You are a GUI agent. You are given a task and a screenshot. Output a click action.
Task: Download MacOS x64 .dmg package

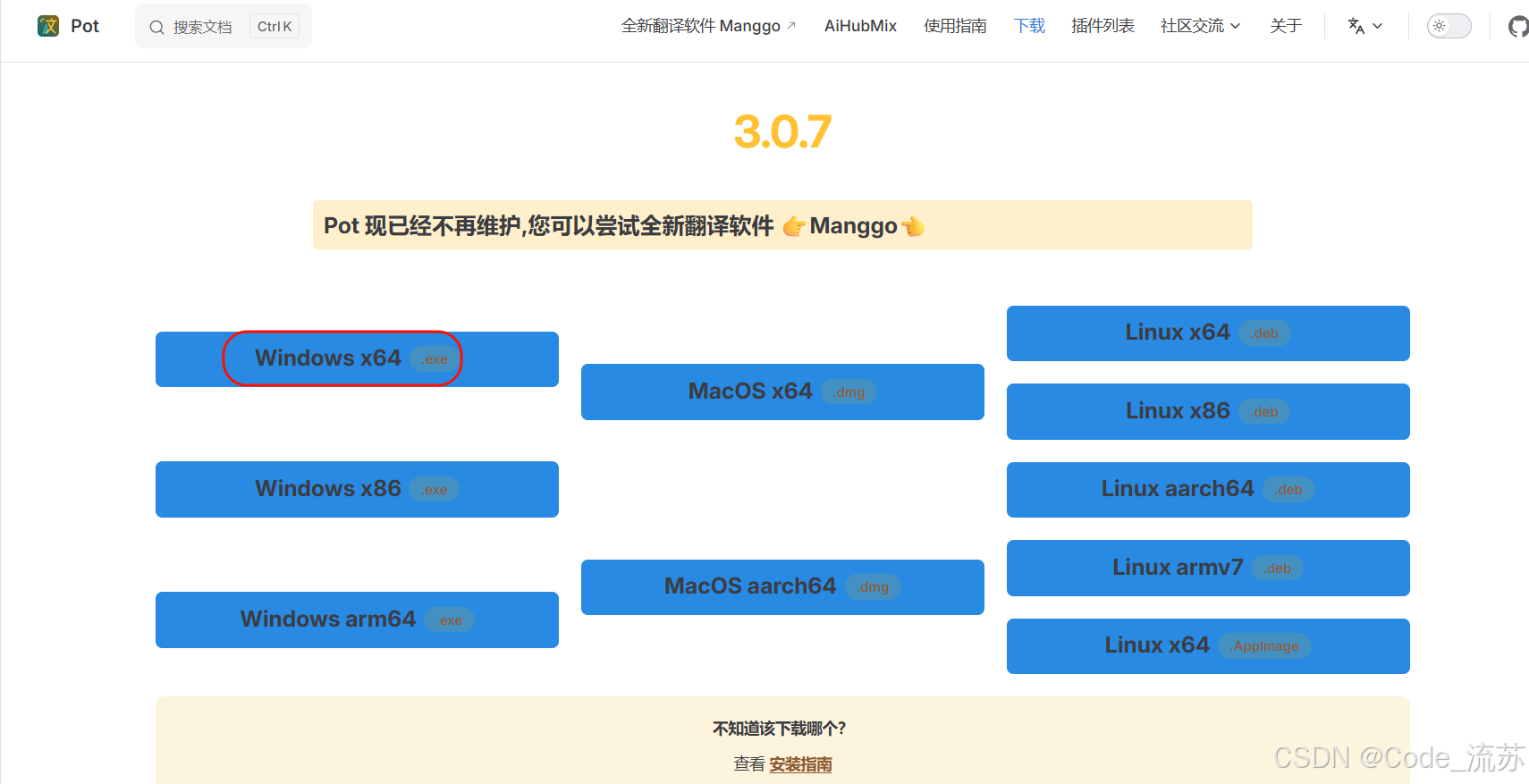tap(782, 392)
